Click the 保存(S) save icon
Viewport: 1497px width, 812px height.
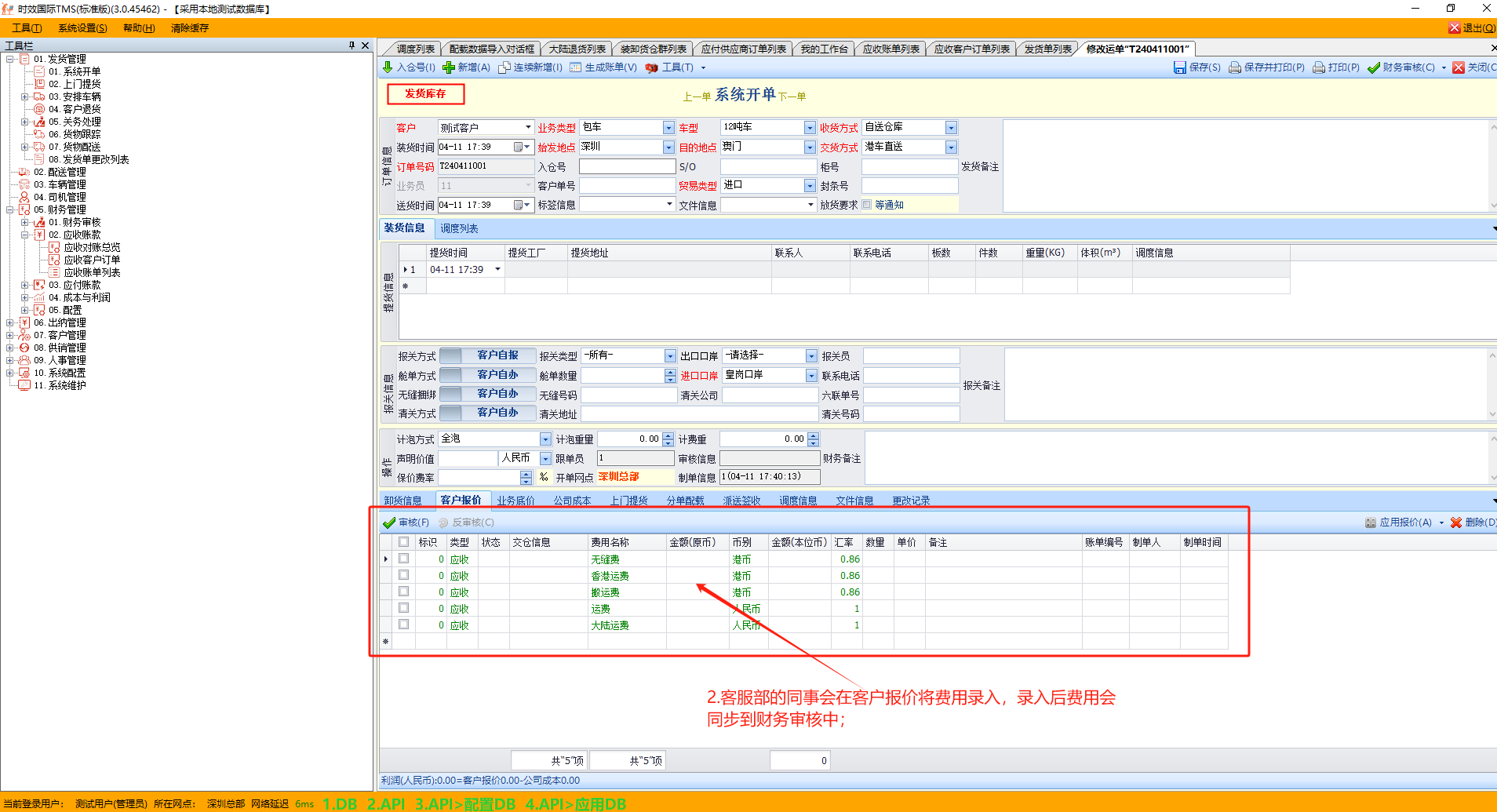pyautogui.click(x=1179, y=67)
